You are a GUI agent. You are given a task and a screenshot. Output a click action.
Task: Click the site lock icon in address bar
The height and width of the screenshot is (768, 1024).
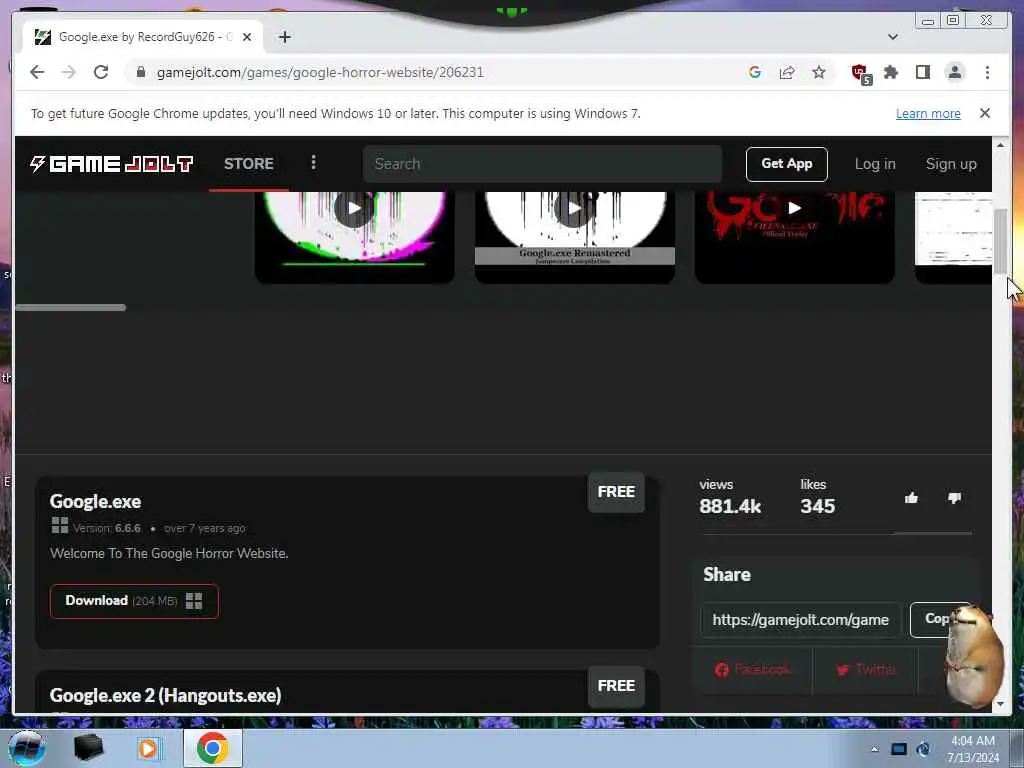[x=140, y=72]
